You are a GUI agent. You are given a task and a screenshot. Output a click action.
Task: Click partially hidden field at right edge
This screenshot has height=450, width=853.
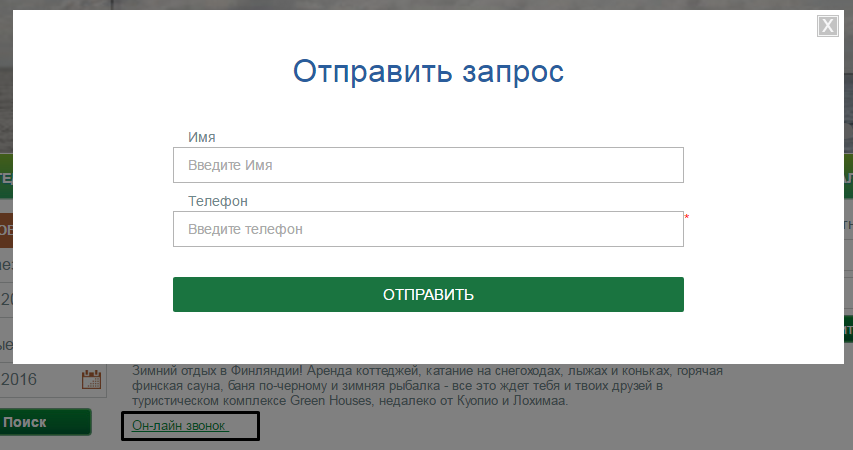(848, 328)
